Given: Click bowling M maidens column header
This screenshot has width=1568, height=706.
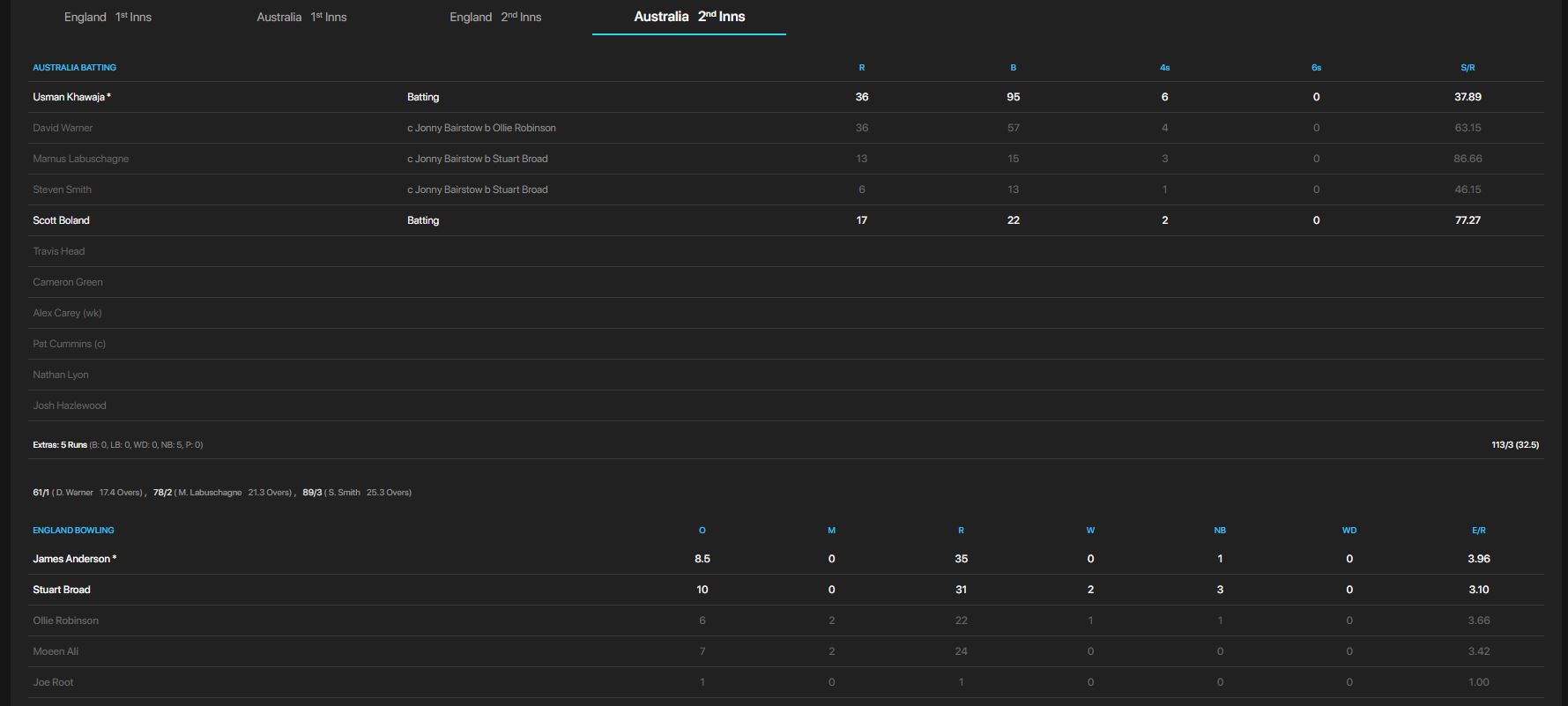Looking at the screenshot, I should 831,530.
